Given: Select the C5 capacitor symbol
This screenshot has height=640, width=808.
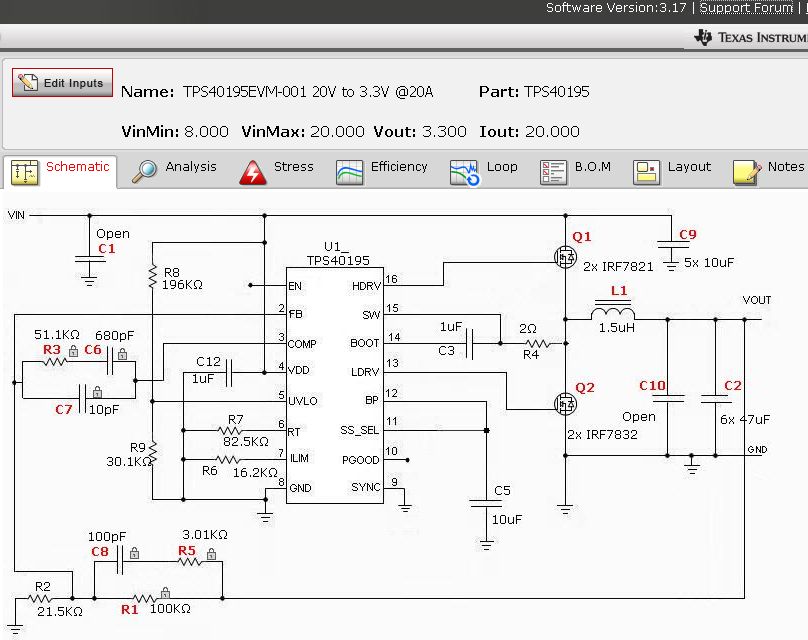Looking at the screenshot, I should 486,503.
